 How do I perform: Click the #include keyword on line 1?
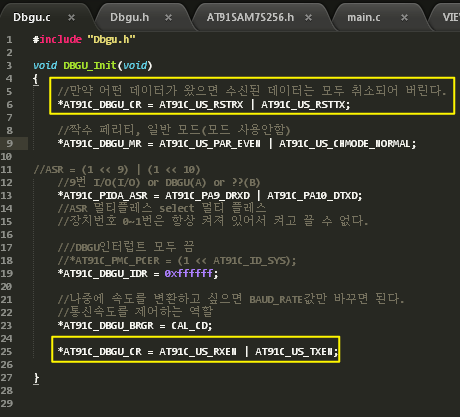click(x=57, y=39)
